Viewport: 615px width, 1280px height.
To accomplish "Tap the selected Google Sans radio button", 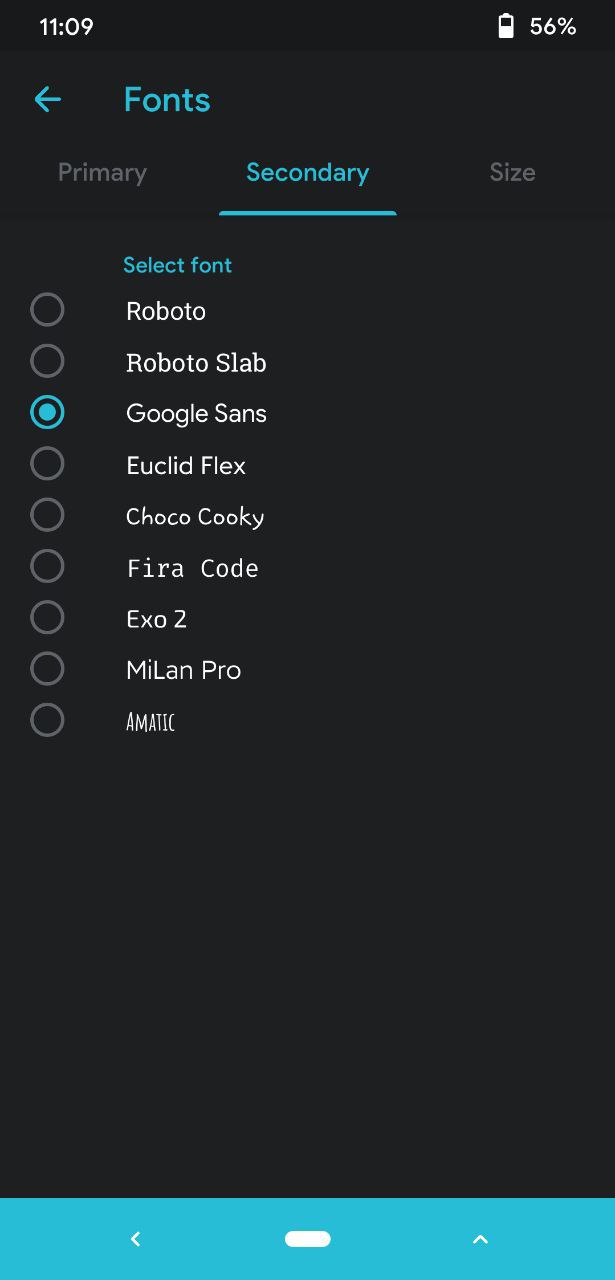I will [x=47, y=412].
